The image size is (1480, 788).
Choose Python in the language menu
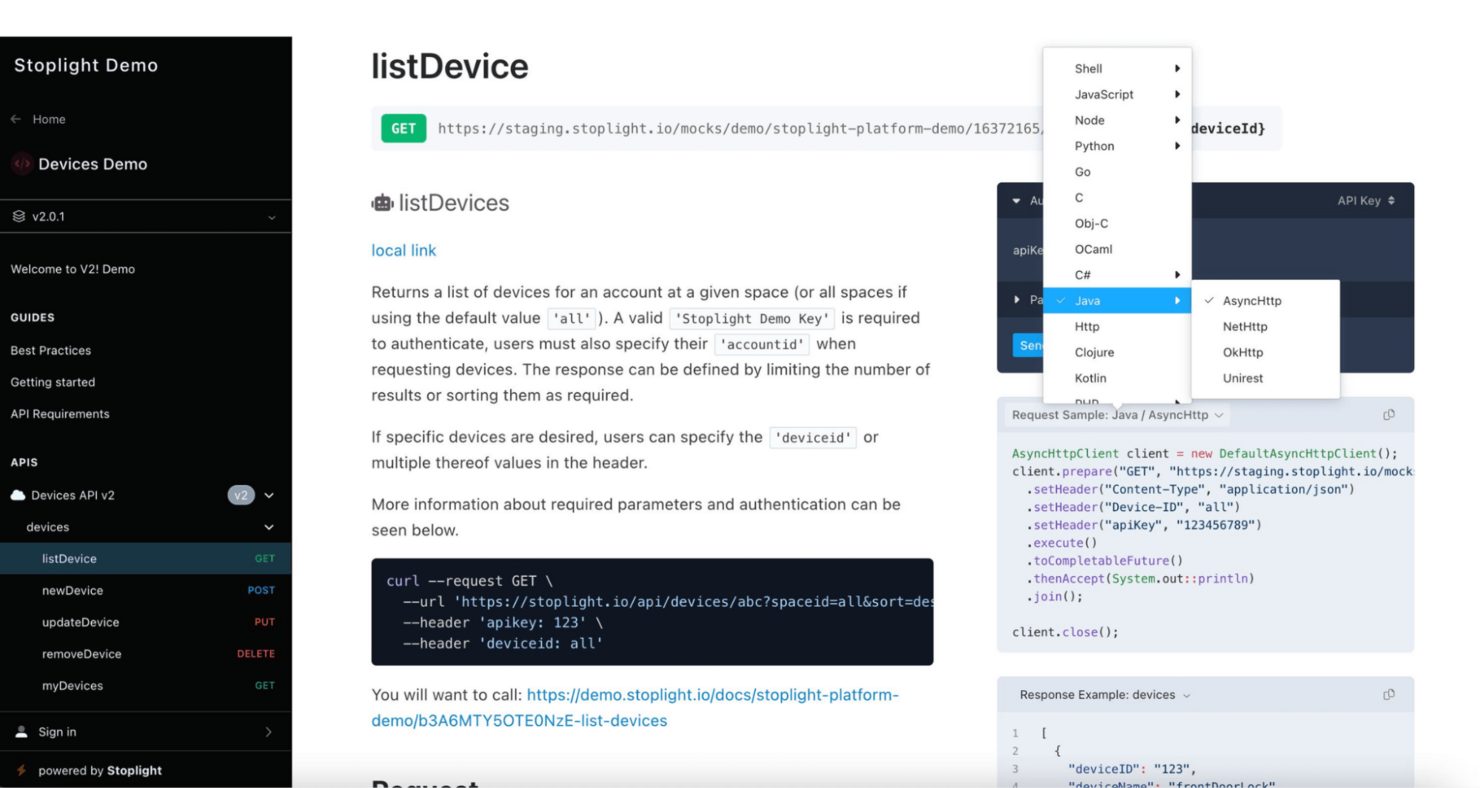[x=1117, y=146]
